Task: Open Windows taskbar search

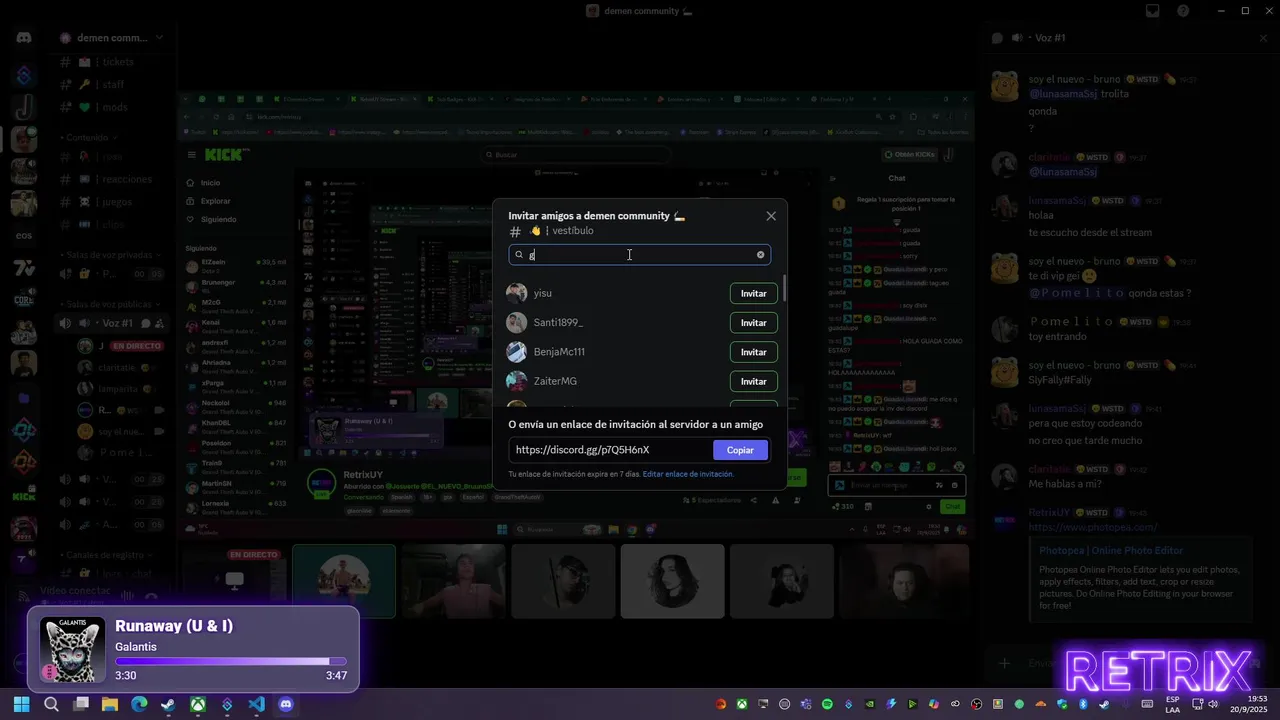Action: pos(51,704)
